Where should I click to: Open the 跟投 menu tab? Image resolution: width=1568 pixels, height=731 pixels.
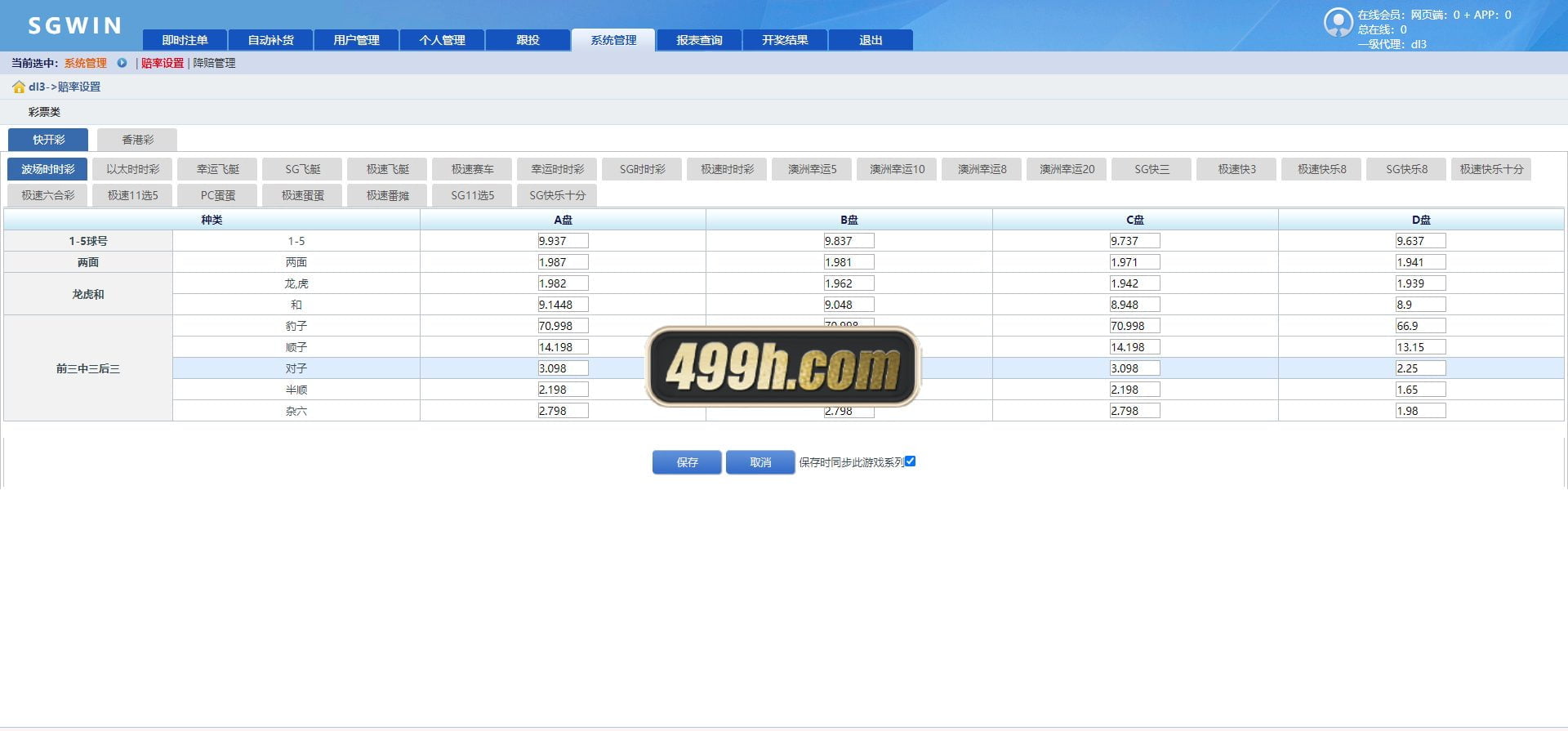point(528,40)
